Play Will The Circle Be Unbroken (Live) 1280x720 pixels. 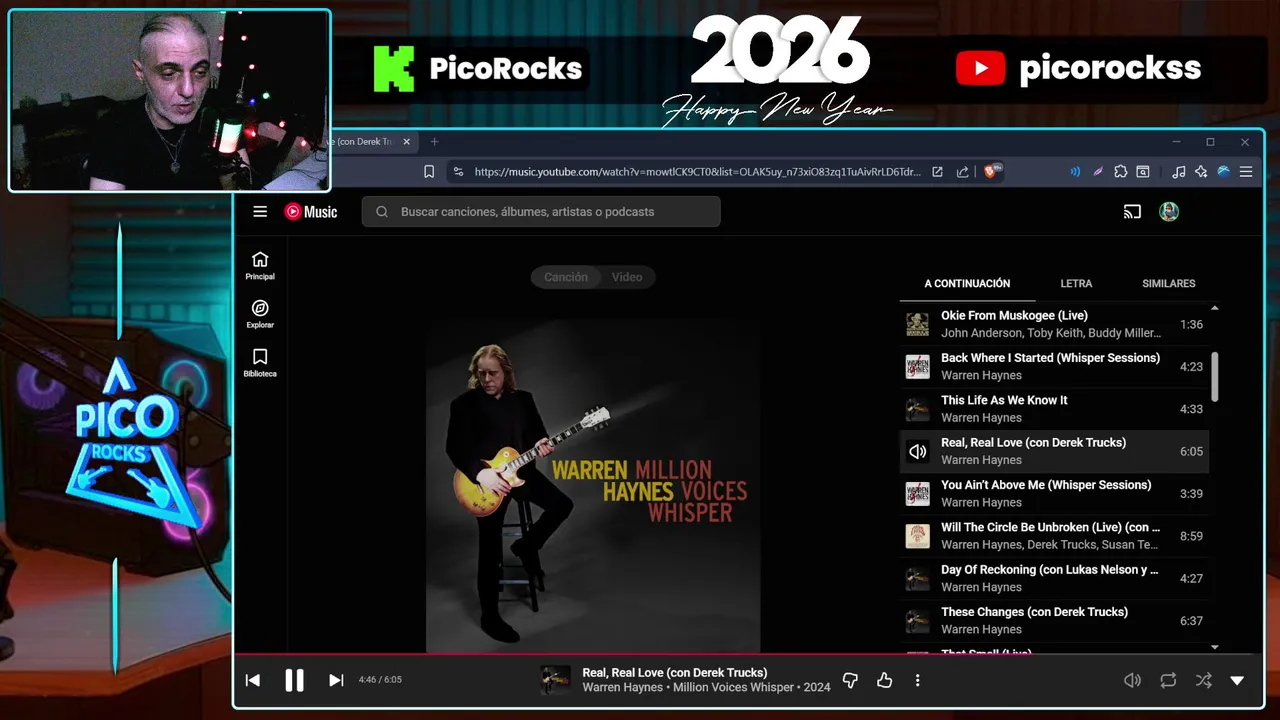1054,536
